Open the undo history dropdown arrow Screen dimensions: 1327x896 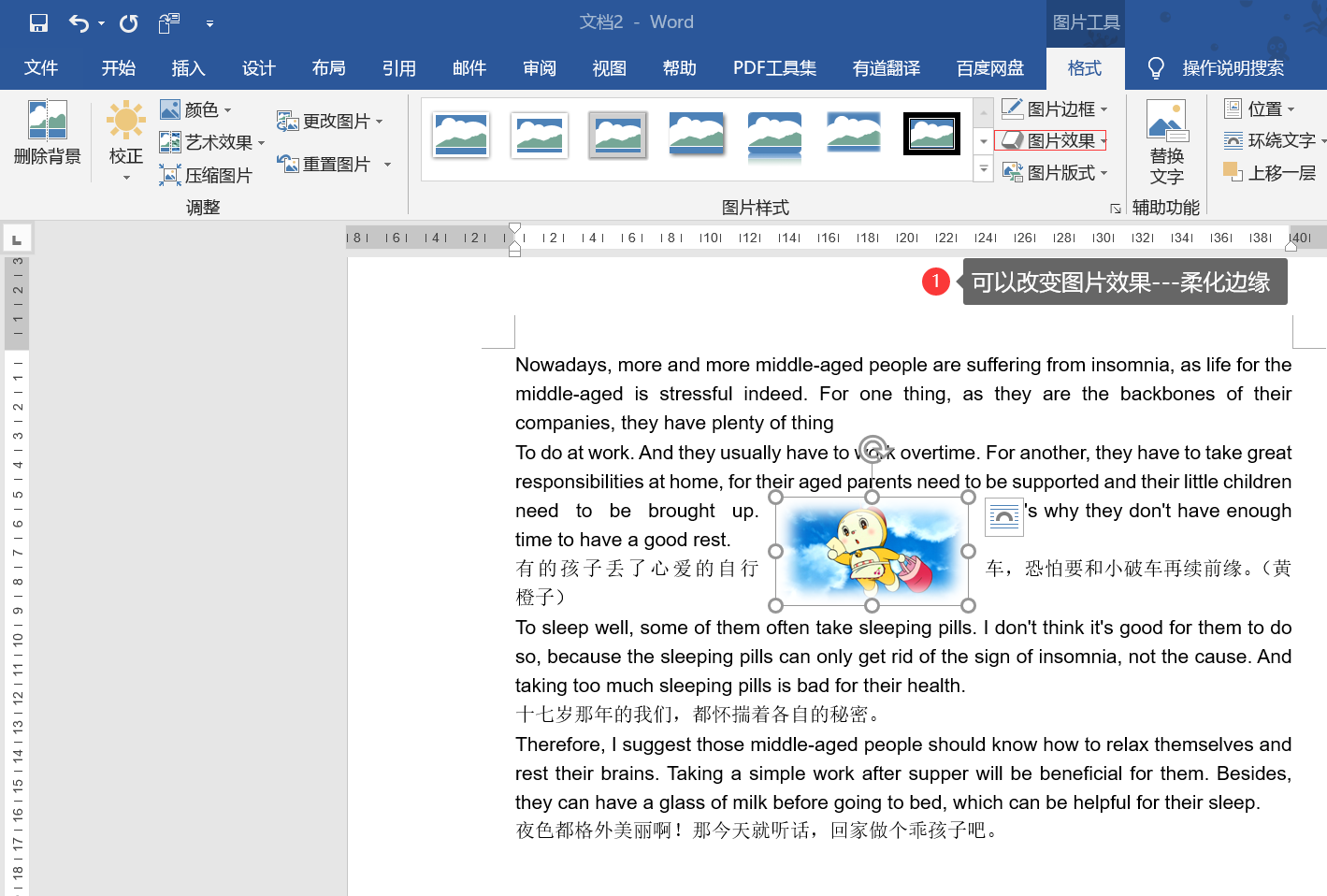(101, 23)
